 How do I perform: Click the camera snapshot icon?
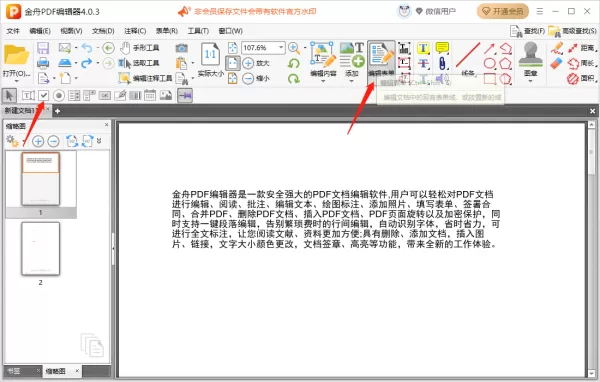181,48
